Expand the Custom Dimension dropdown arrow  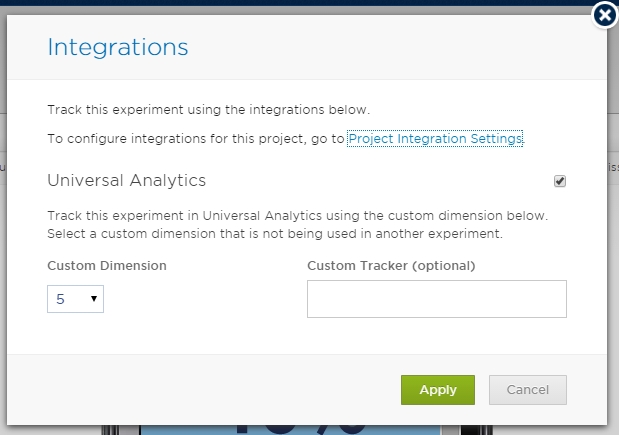tap(94, 298)
